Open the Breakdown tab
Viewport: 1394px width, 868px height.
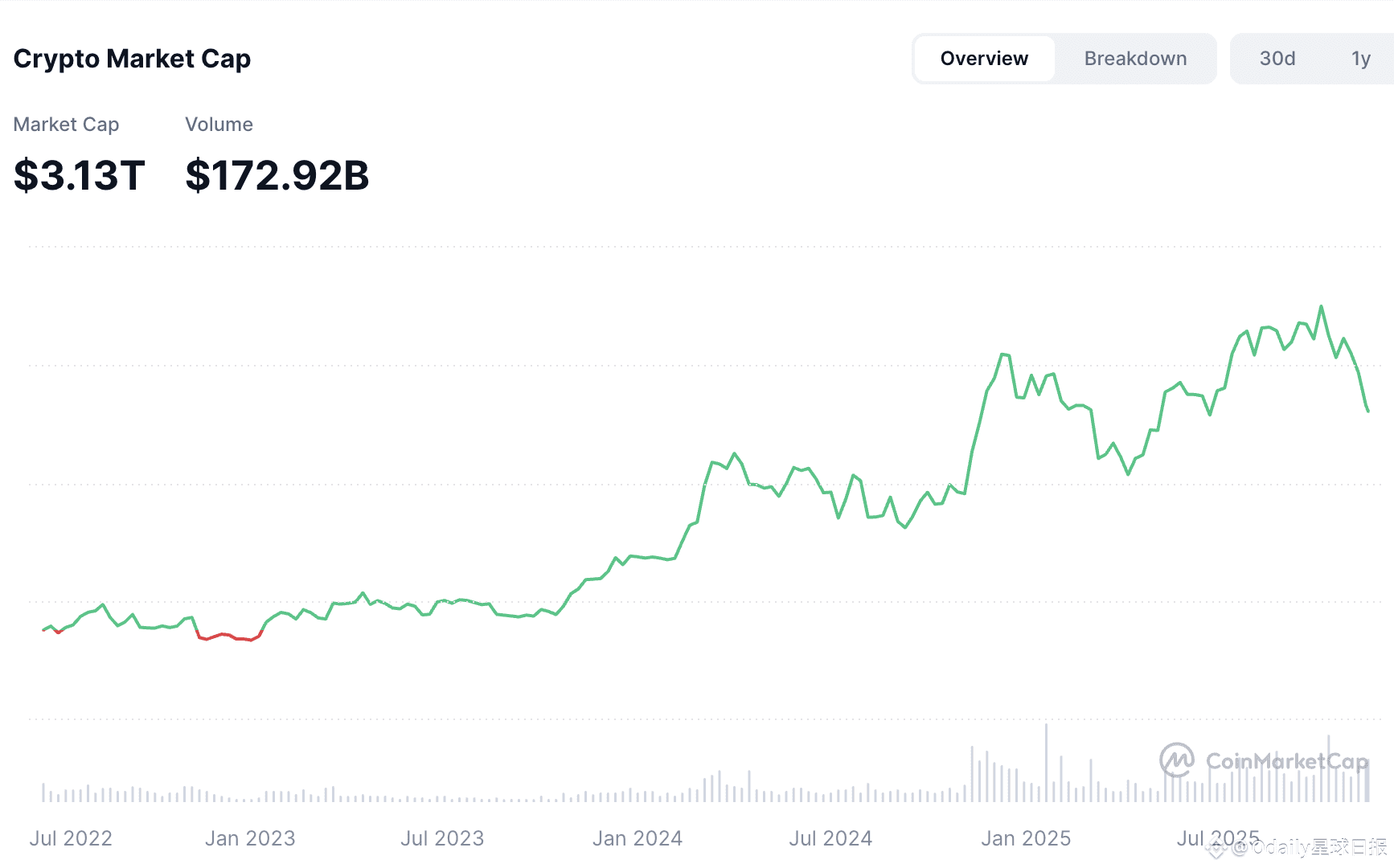tap(1135, 59)
